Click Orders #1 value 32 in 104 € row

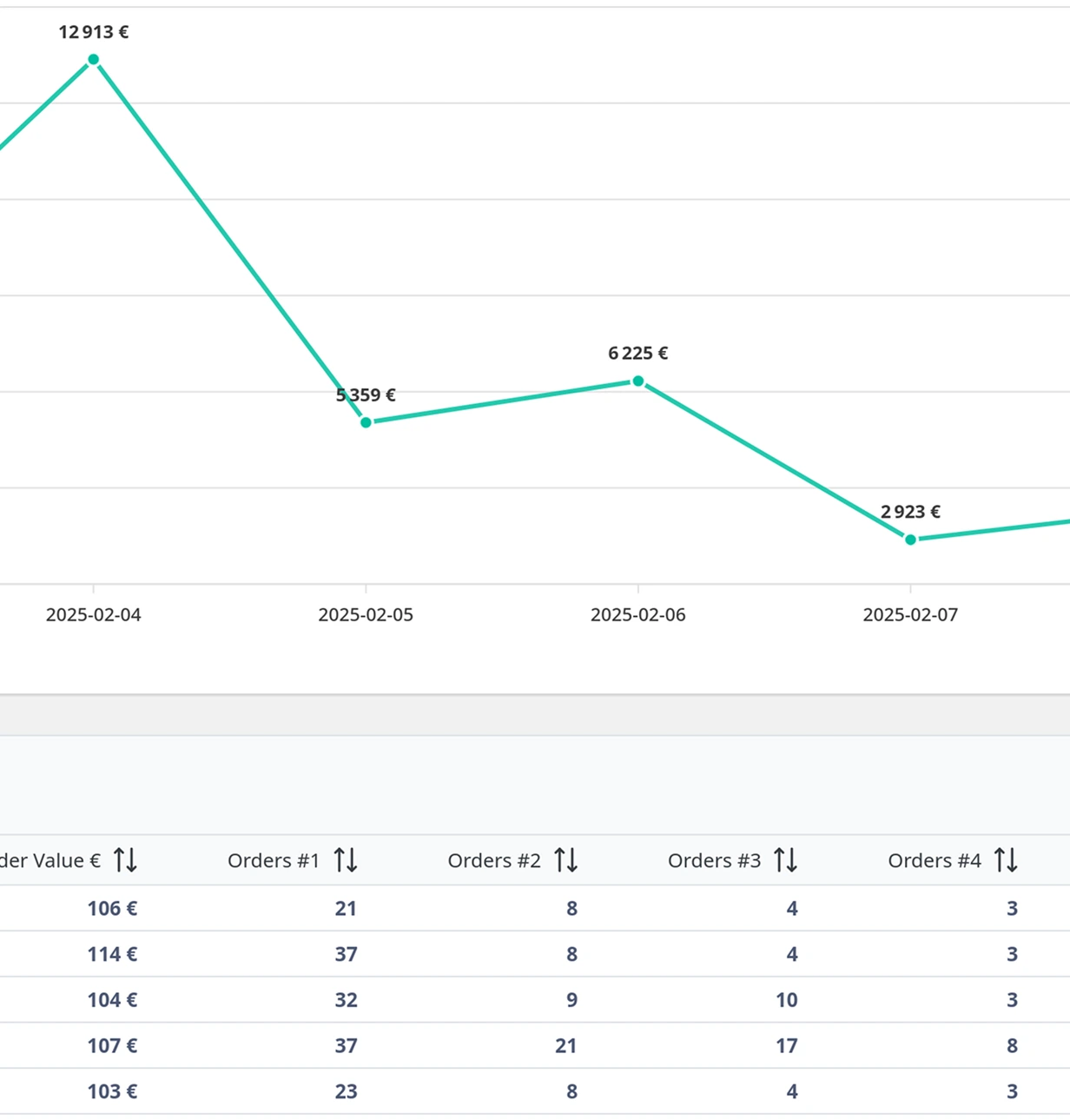[x=346, y=999]
